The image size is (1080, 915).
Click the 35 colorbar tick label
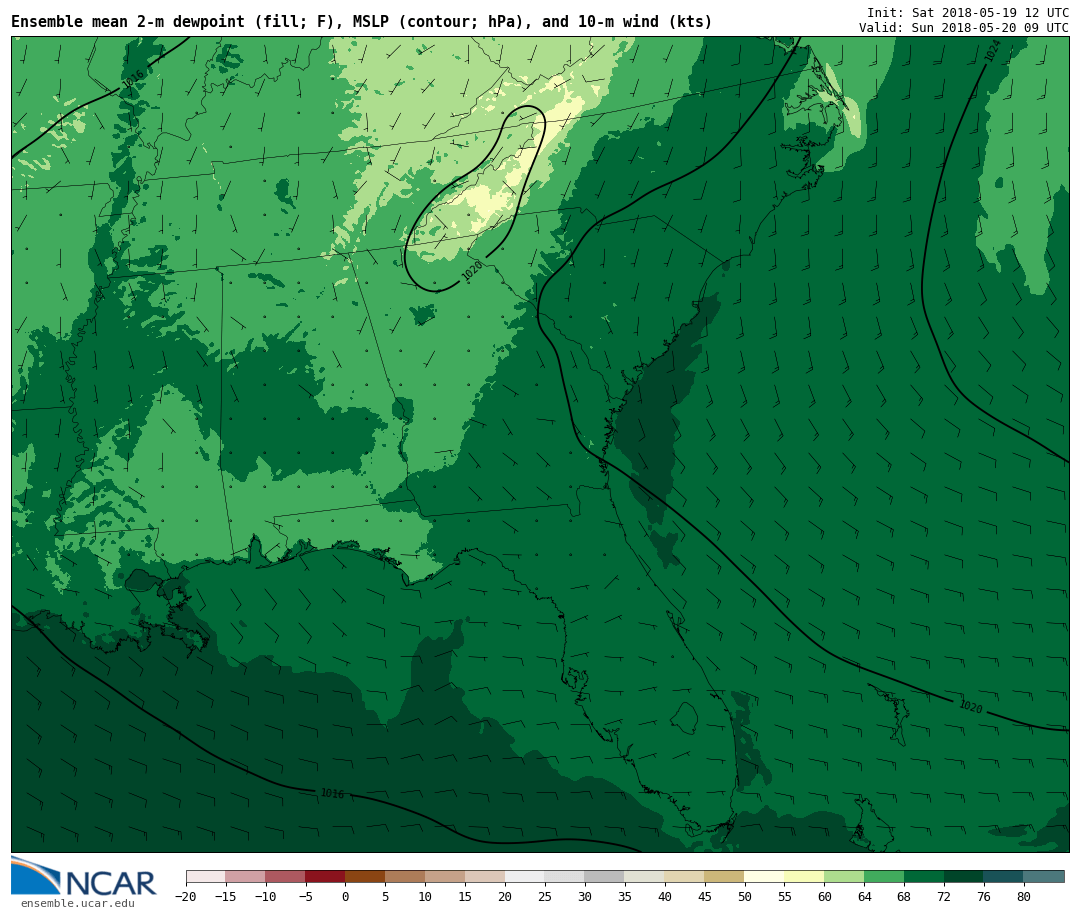pos(625,896)
